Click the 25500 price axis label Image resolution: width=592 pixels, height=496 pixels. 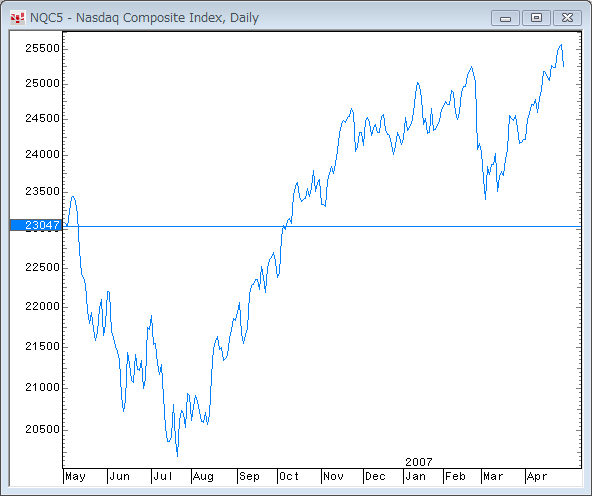(x=43, y=48)
